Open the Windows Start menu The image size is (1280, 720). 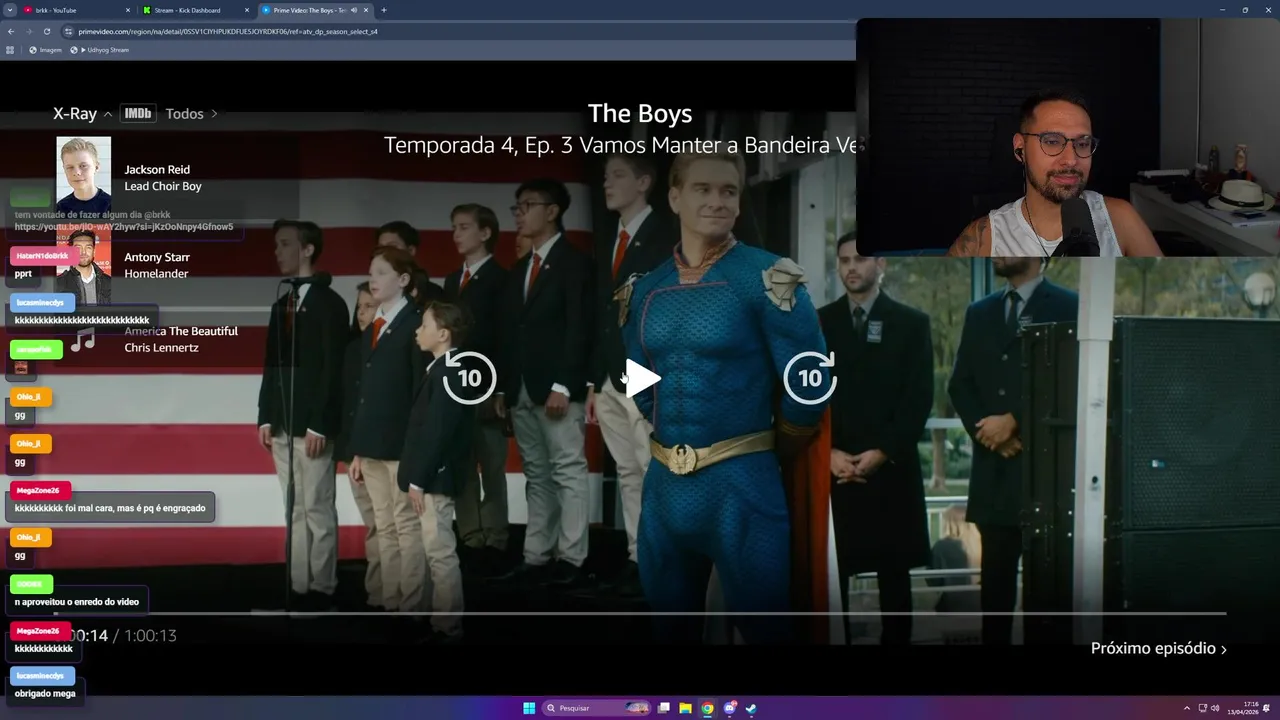[529, 708]
